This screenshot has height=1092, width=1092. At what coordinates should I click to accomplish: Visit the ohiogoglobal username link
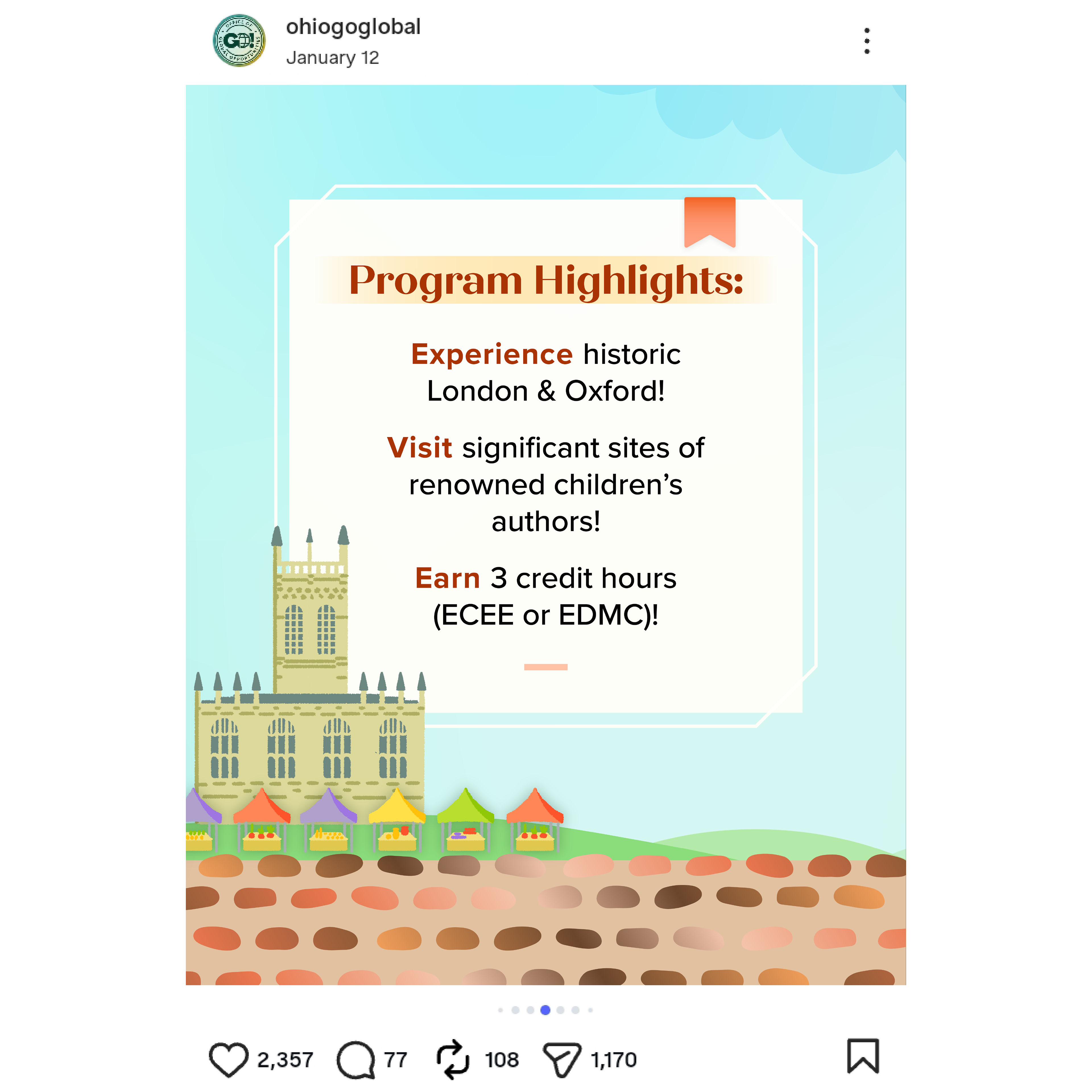(x=353, y=27)
